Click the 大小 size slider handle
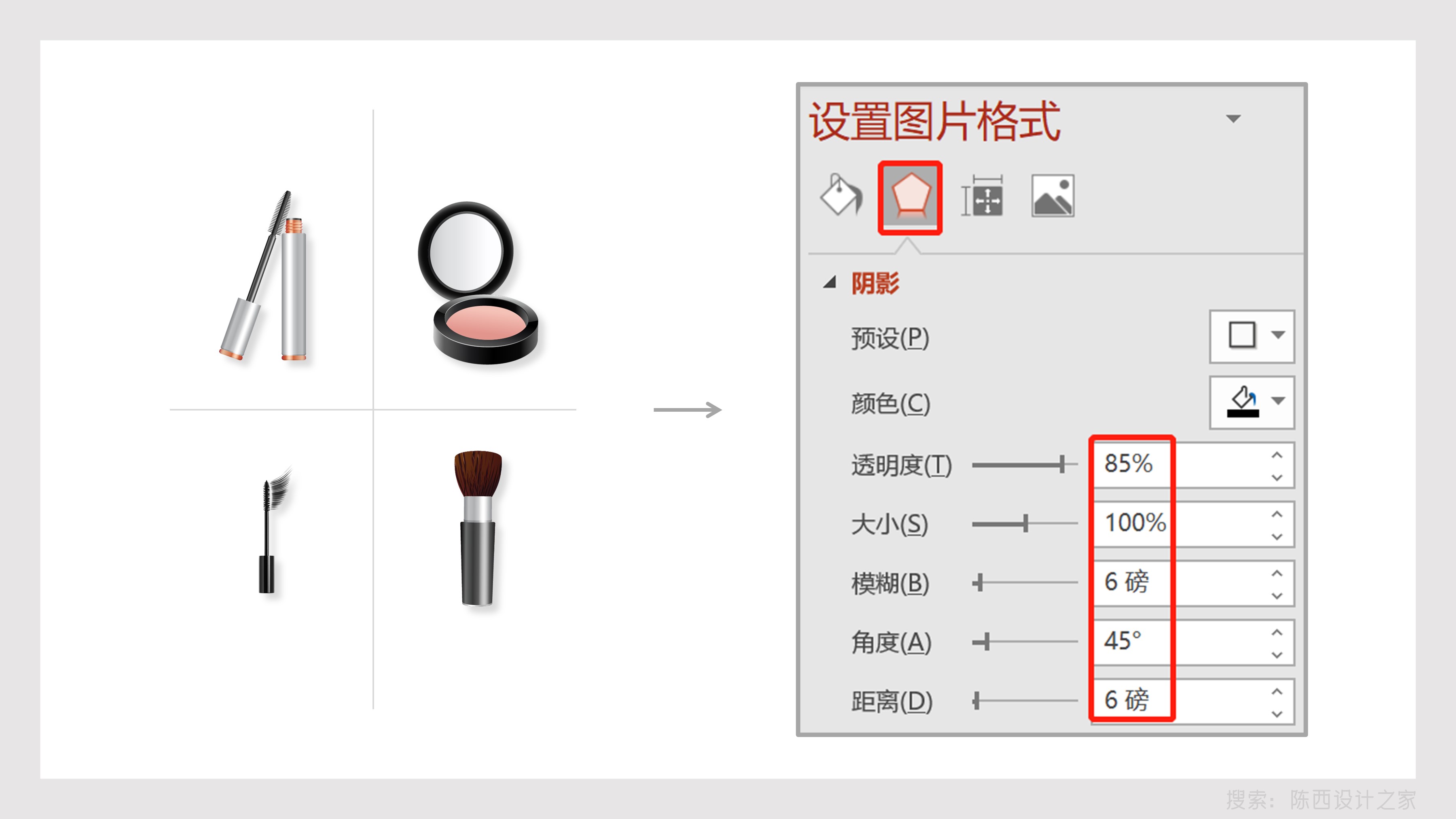 1025,523
